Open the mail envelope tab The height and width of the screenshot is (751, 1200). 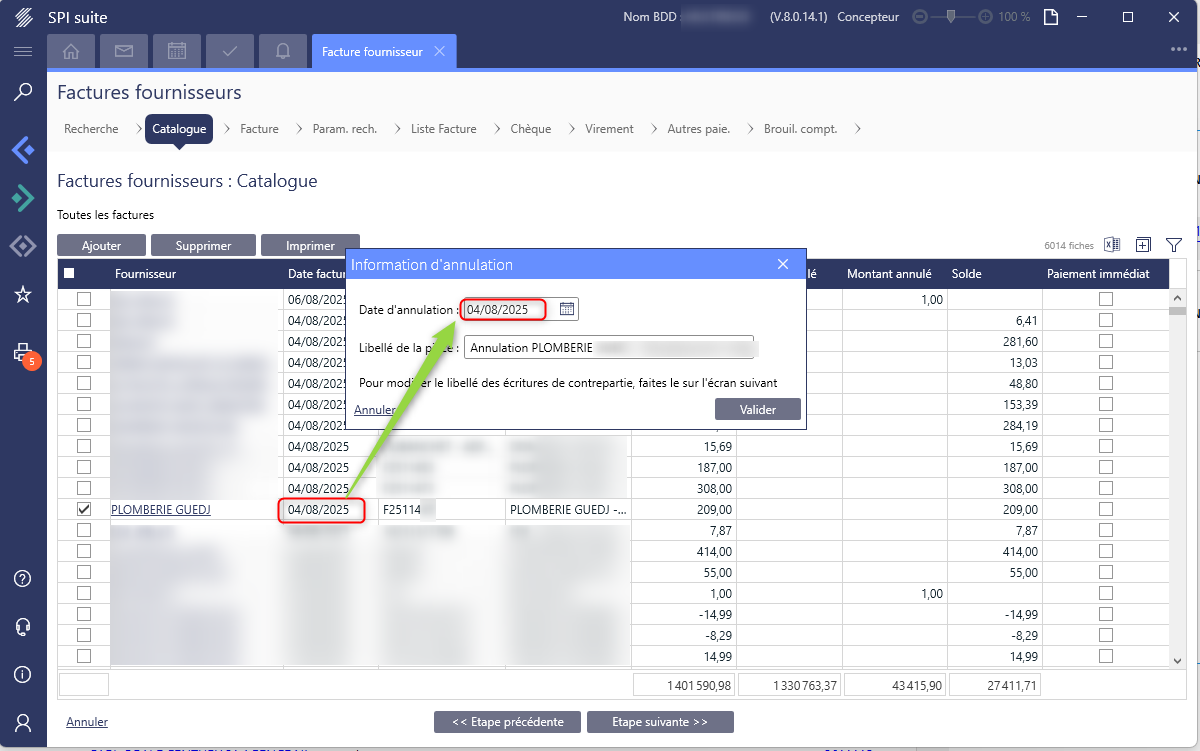point(124,51)
